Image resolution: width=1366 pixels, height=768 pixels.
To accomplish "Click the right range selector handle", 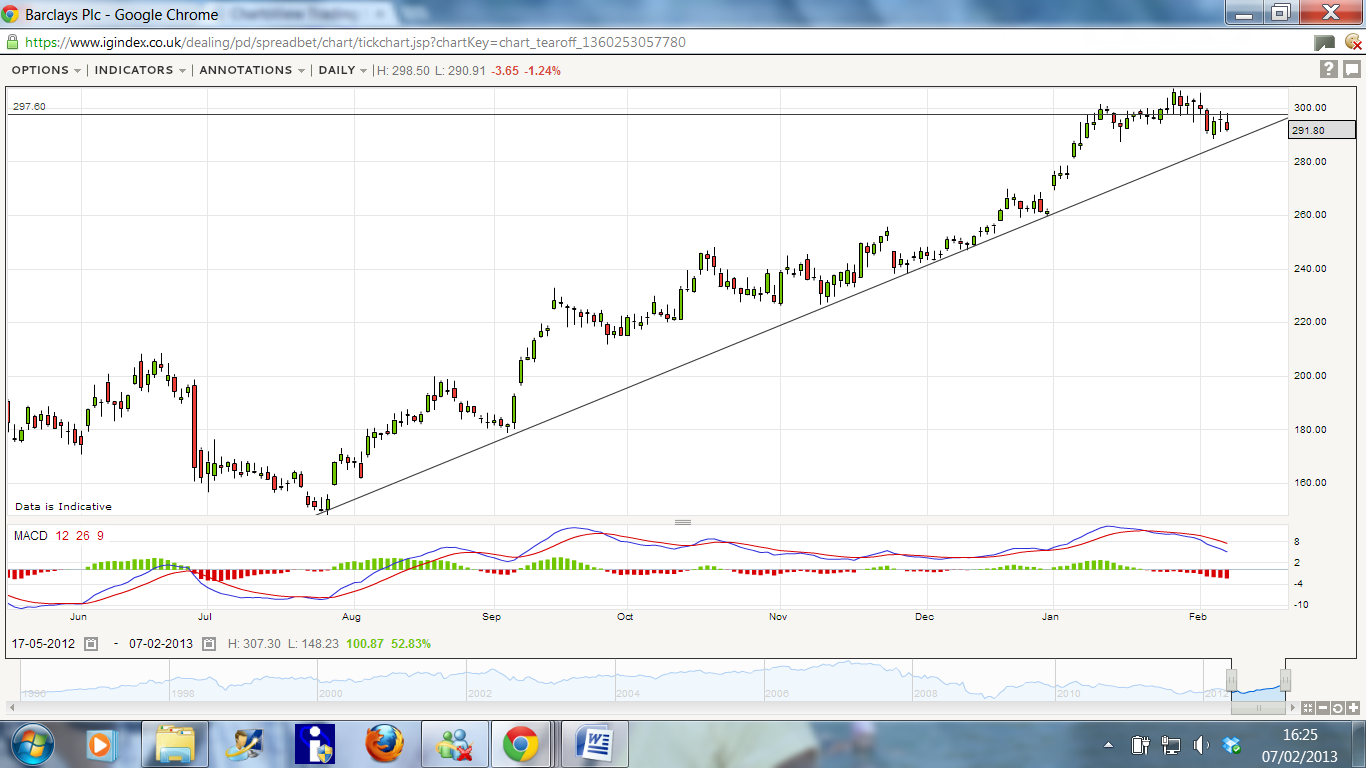I will tap(1285, 680).
